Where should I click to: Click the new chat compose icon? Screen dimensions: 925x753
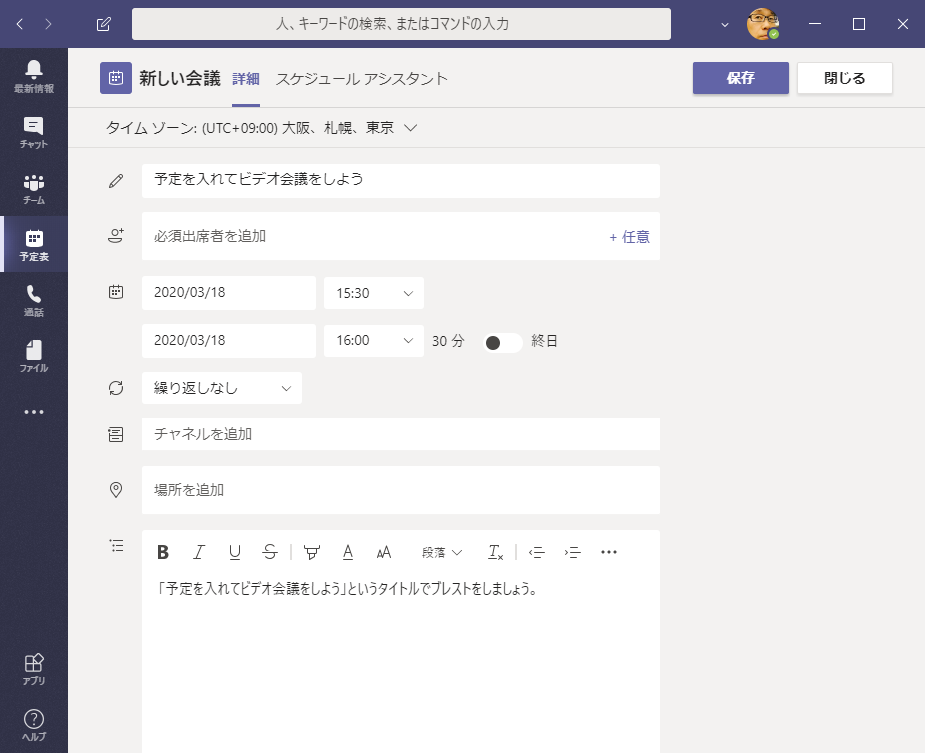(x=104, y=24)
